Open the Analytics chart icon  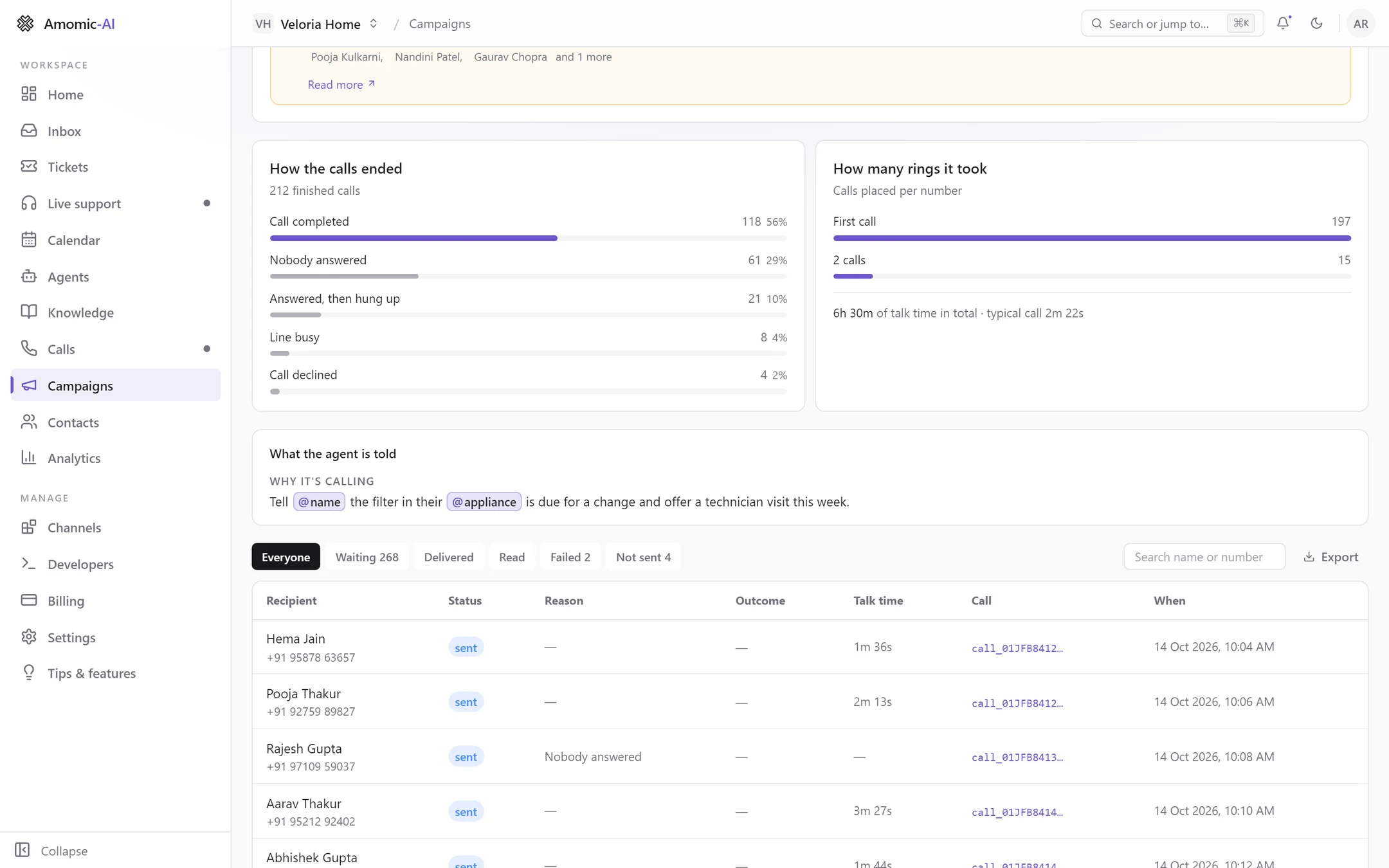pos(28,458)
